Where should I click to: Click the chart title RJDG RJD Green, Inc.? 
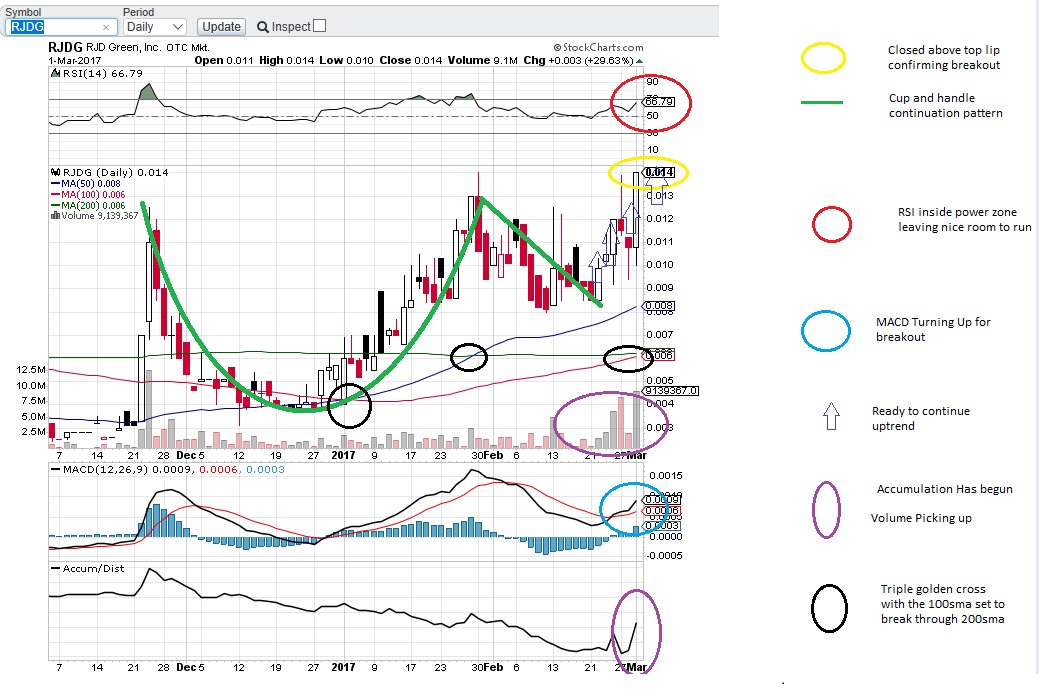104,47
